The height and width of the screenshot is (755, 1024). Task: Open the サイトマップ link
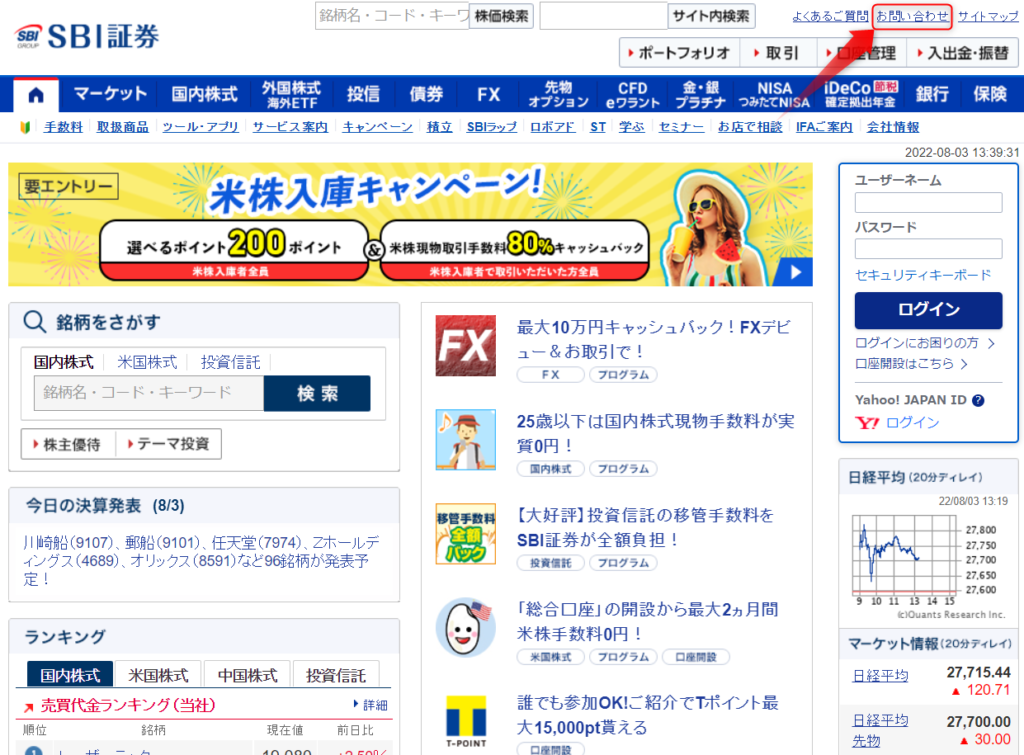[988, 16]
